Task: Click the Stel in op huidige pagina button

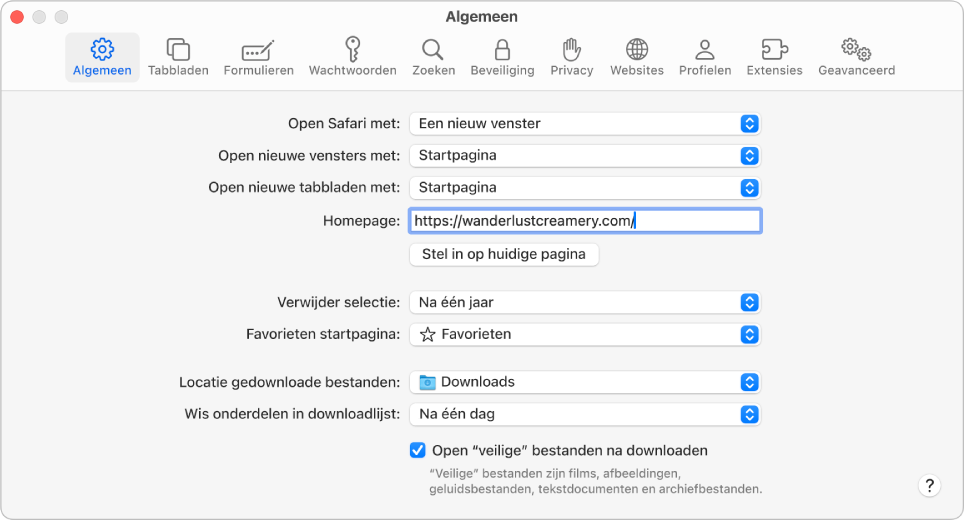Action: click(x=504, y=254)
